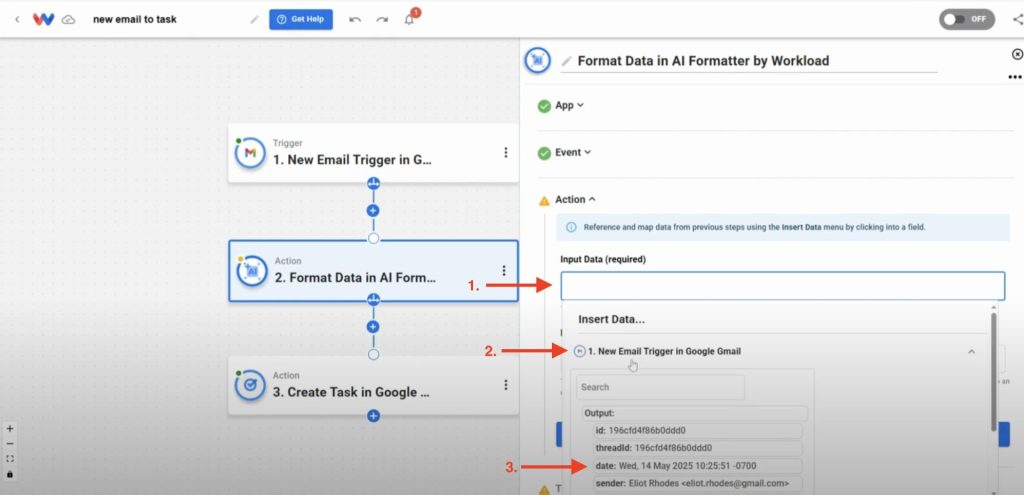This screenshot has width=1024, height=495.
Task: Add a step after the Format Data action
Action: pos(373,327)
